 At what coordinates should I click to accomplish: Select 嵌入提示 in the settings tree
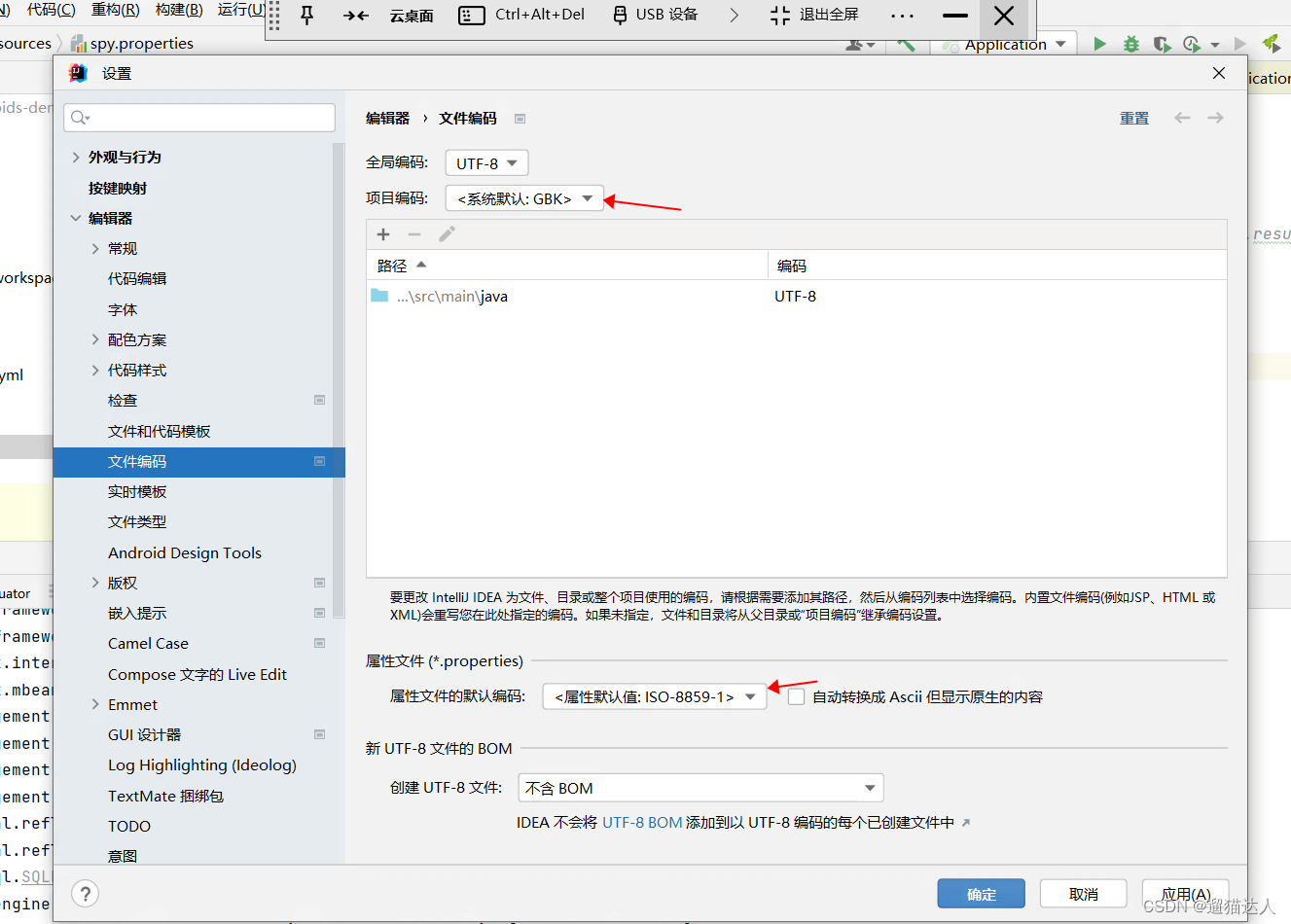[137, 613]
